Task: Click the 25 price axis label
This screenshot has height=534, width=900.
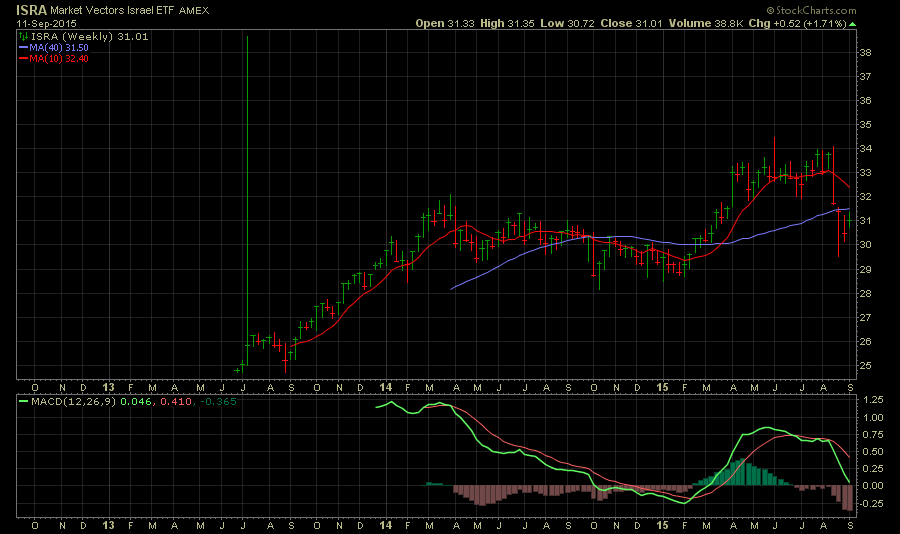Action: click(865, 366)
